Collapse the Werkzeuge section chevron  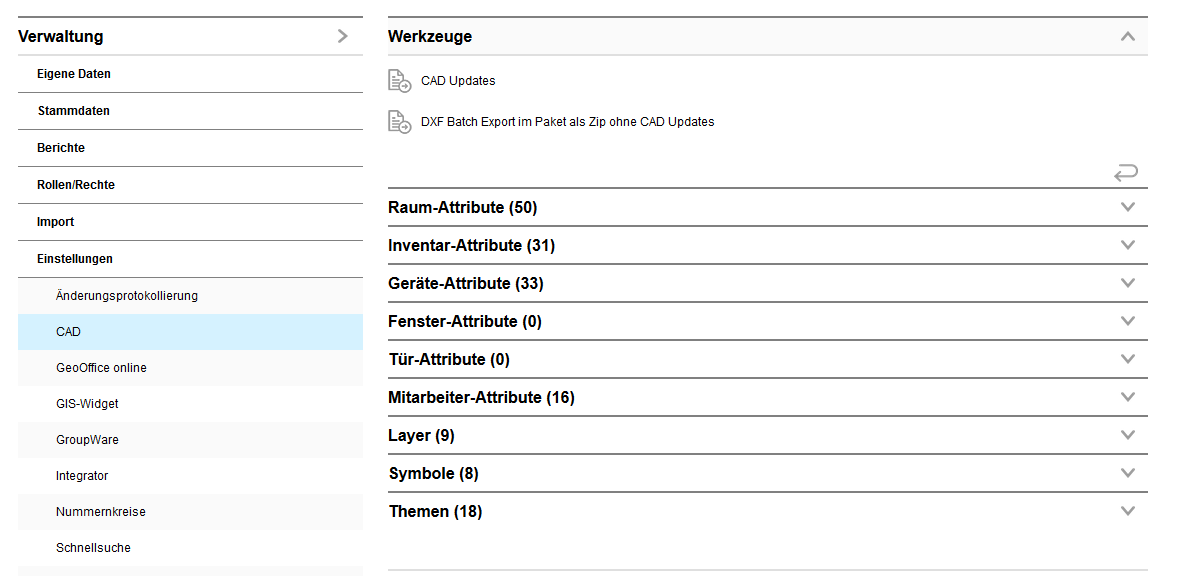[1128, 36]
